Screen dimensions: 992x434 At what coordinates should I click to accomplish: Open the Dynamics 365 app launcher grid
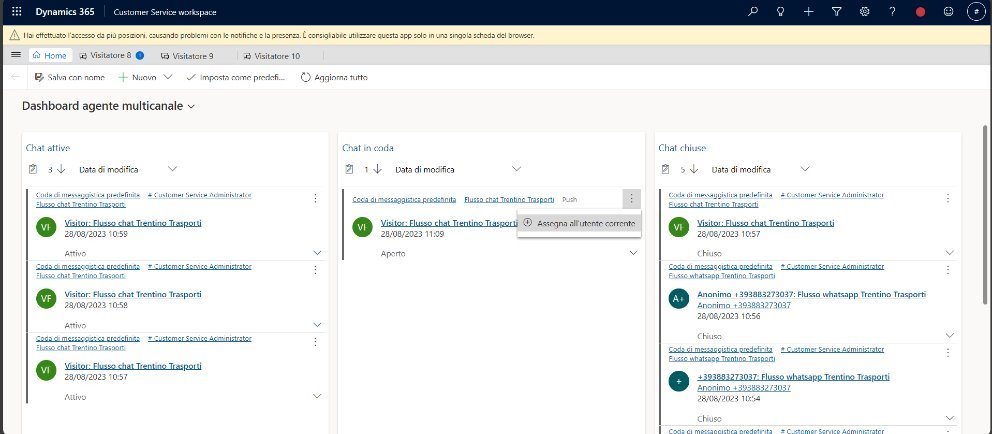15,11
